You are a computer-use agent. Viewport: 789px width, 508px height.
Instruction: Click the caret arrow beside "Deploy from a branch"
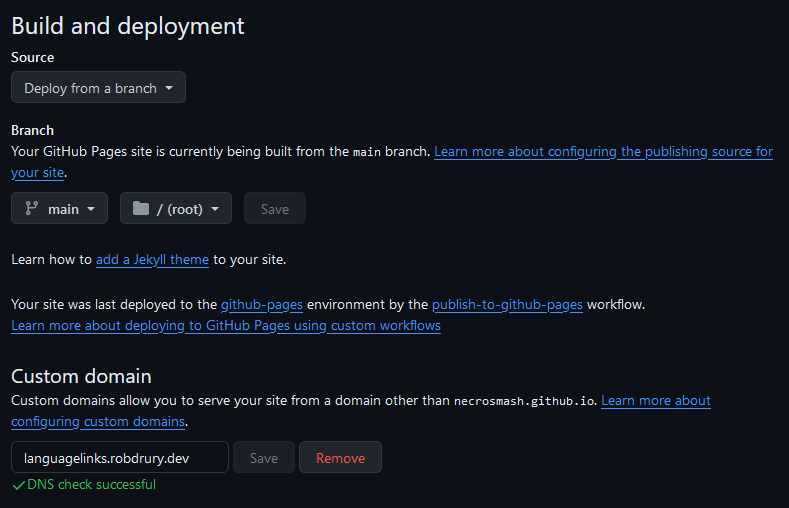169,88
